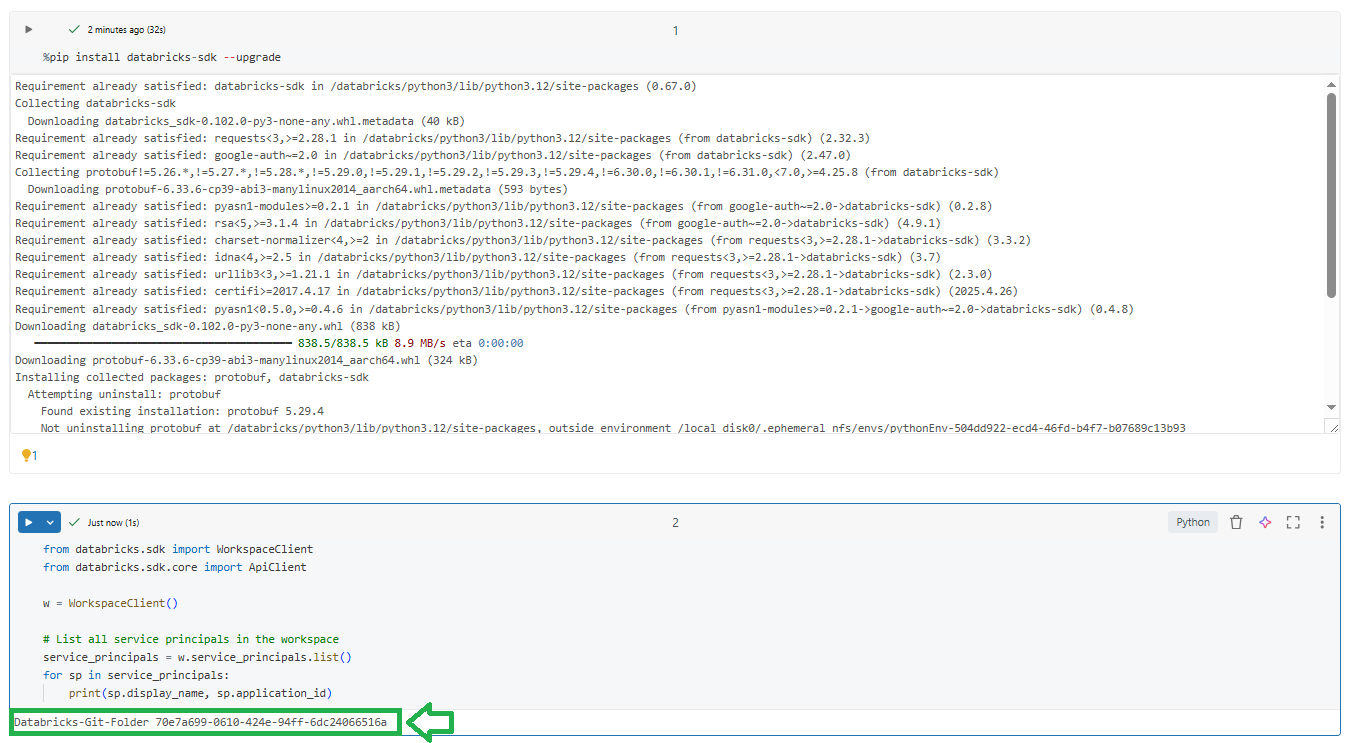Click the output scrollbar's down arrow in cell 1
Viewport: 1353px width, 743px height.
[x=1331, y=407]
